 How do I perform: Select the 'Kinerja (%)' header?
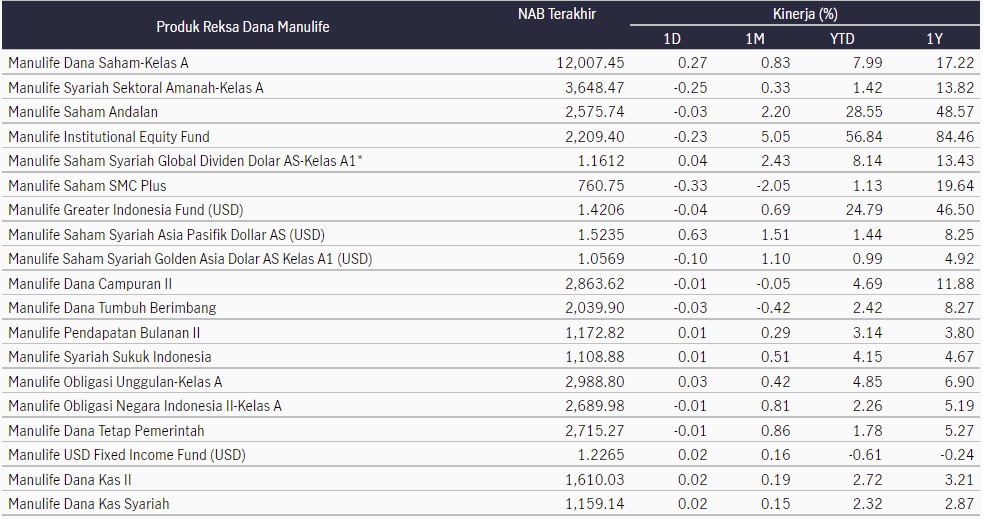pos(805,14)
